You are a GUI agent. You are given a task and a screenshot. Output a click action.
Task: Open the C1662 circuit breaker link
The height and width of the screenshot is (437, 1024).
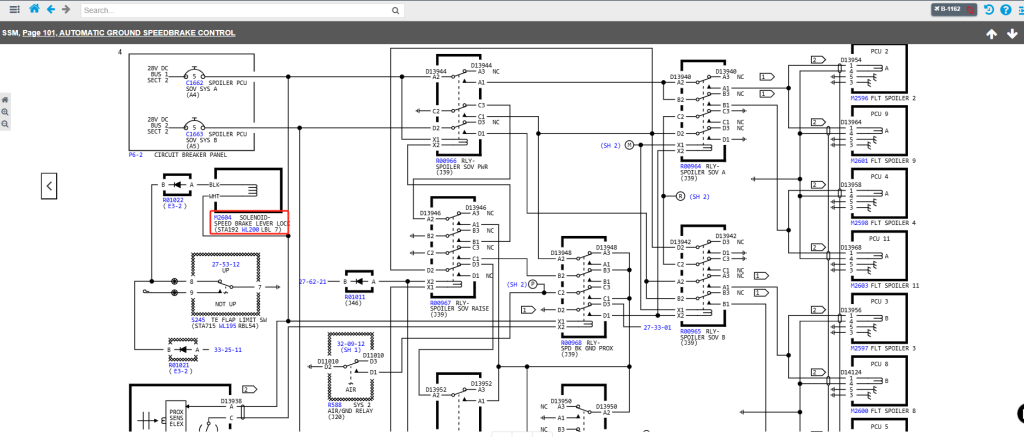click(x=195, y=84)
